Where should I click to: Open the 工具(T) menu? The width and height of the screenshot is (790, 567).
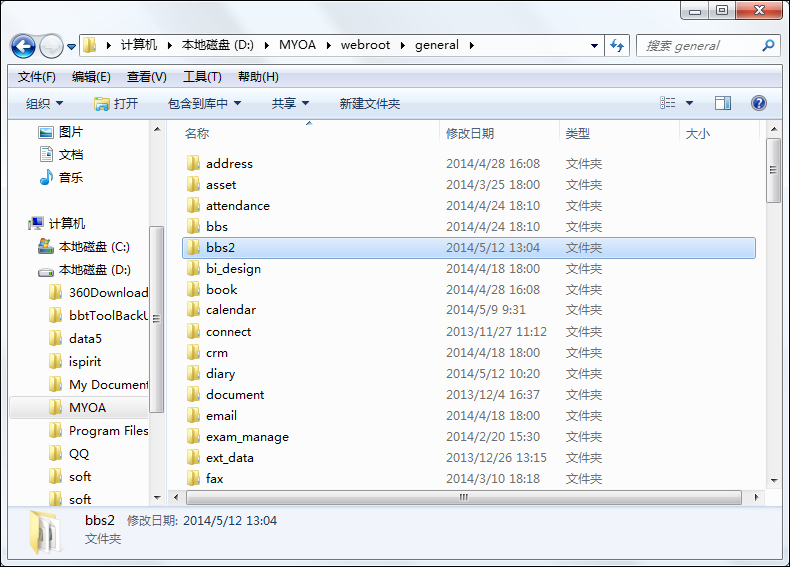click(x=202, y=77)
